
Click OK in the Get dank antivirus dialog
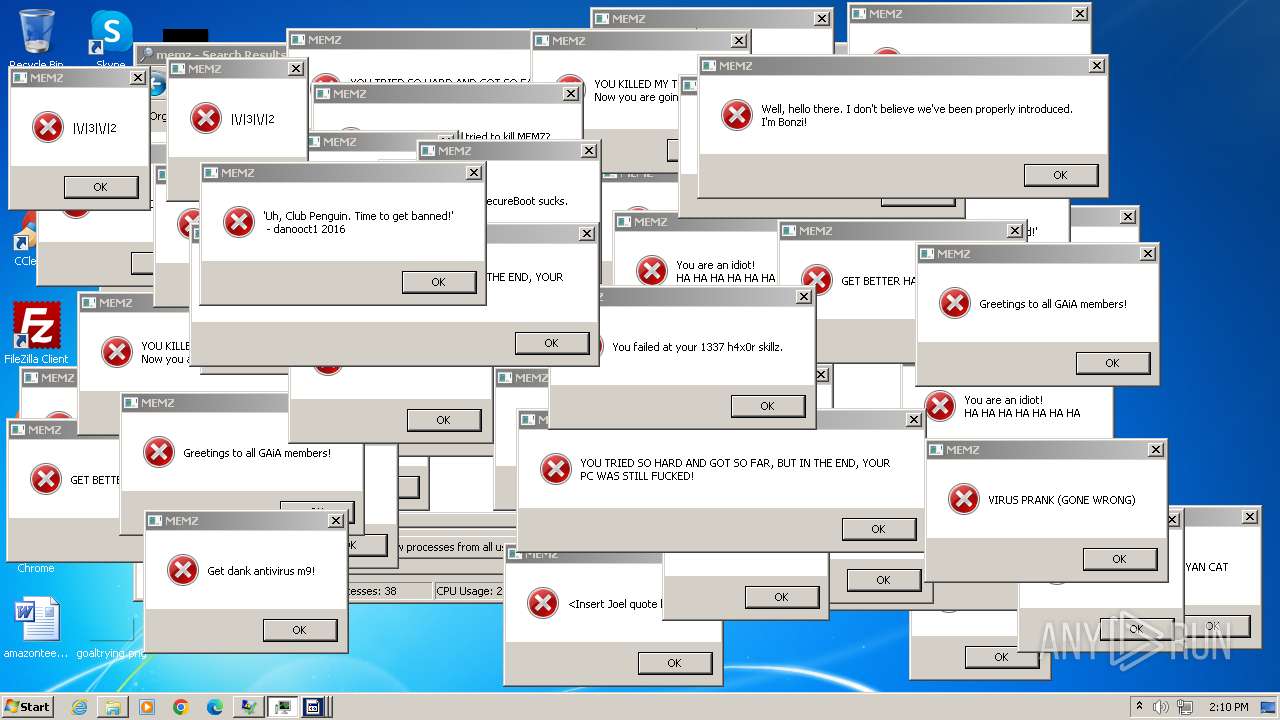click(x=300, y=630)
